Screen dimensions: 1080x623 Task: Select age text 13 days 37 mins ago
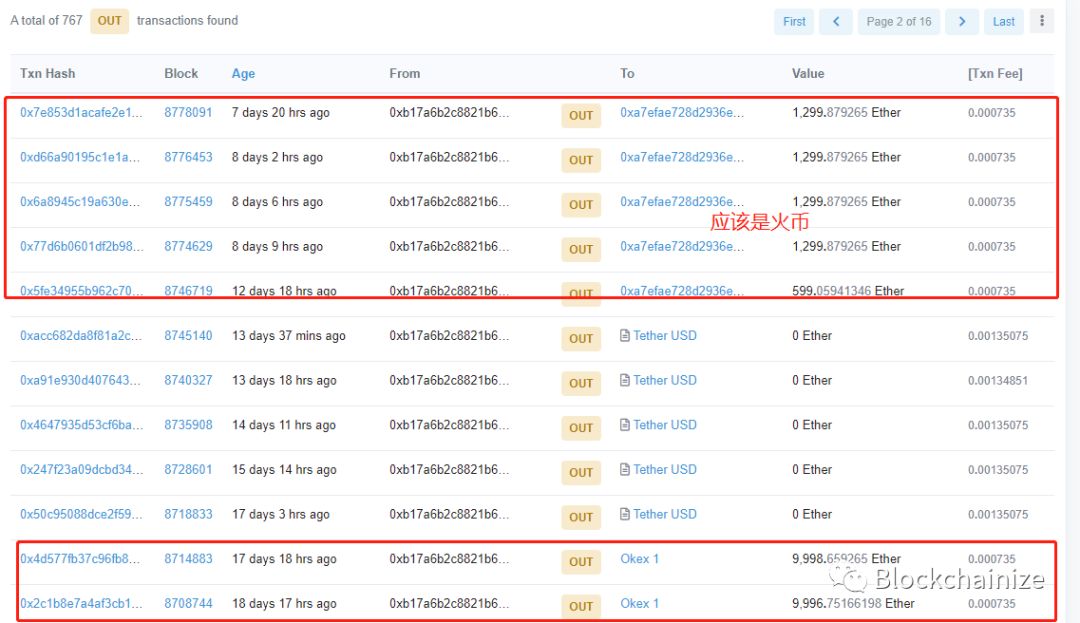(289, 336)
